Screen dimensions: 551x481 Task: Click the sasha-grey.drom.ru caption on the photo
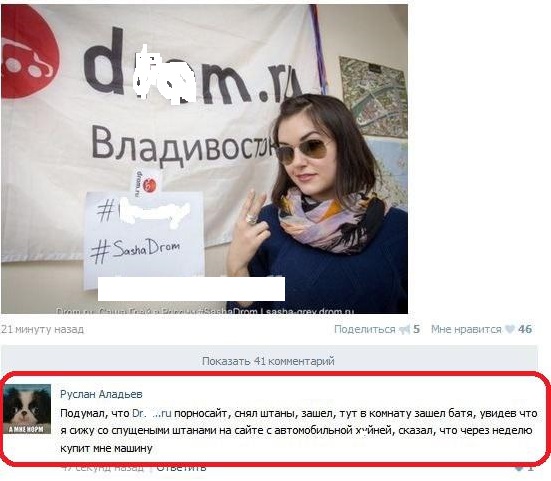(309, 311)
